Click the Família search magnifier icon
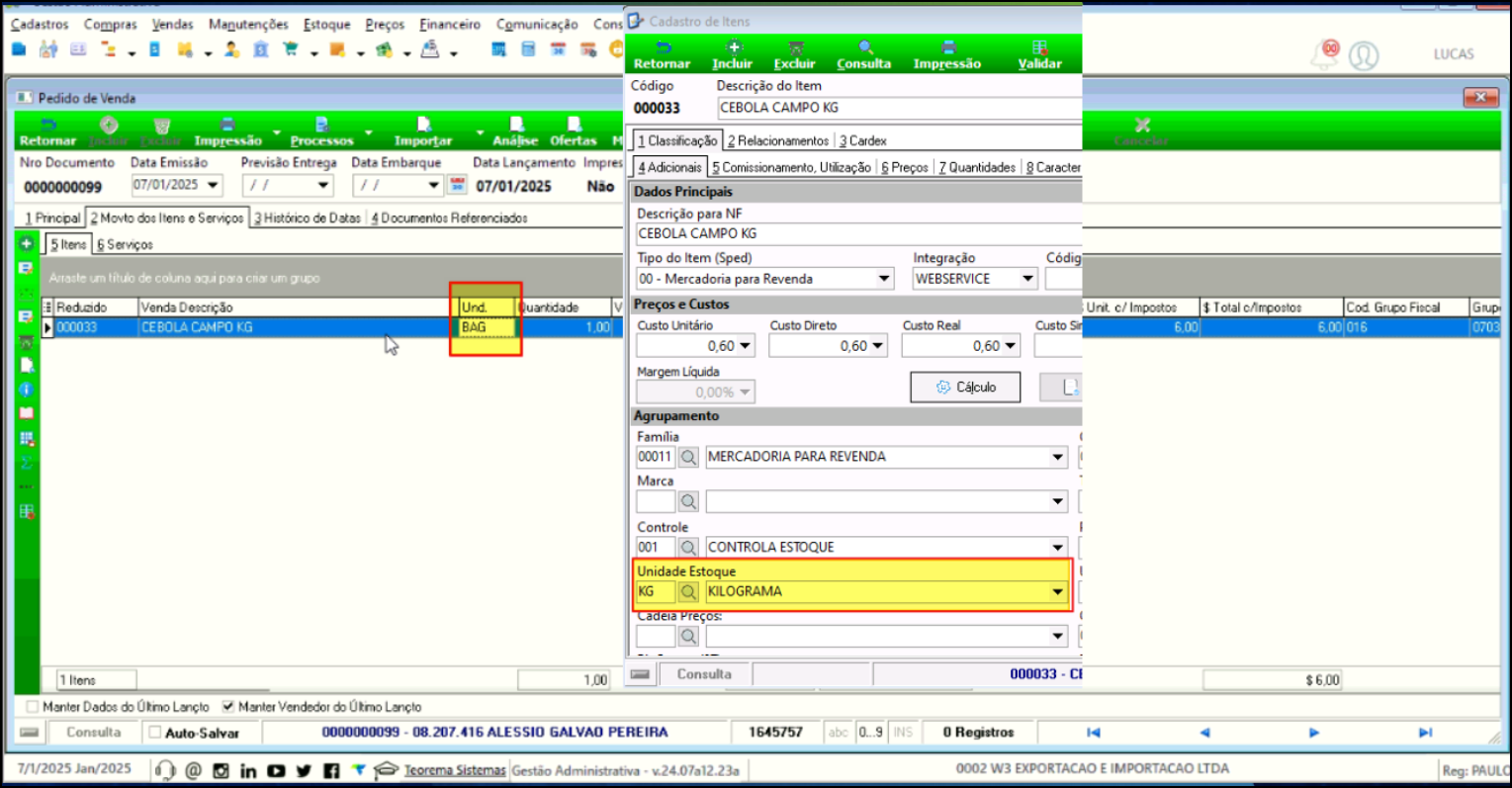 point(688,457)
